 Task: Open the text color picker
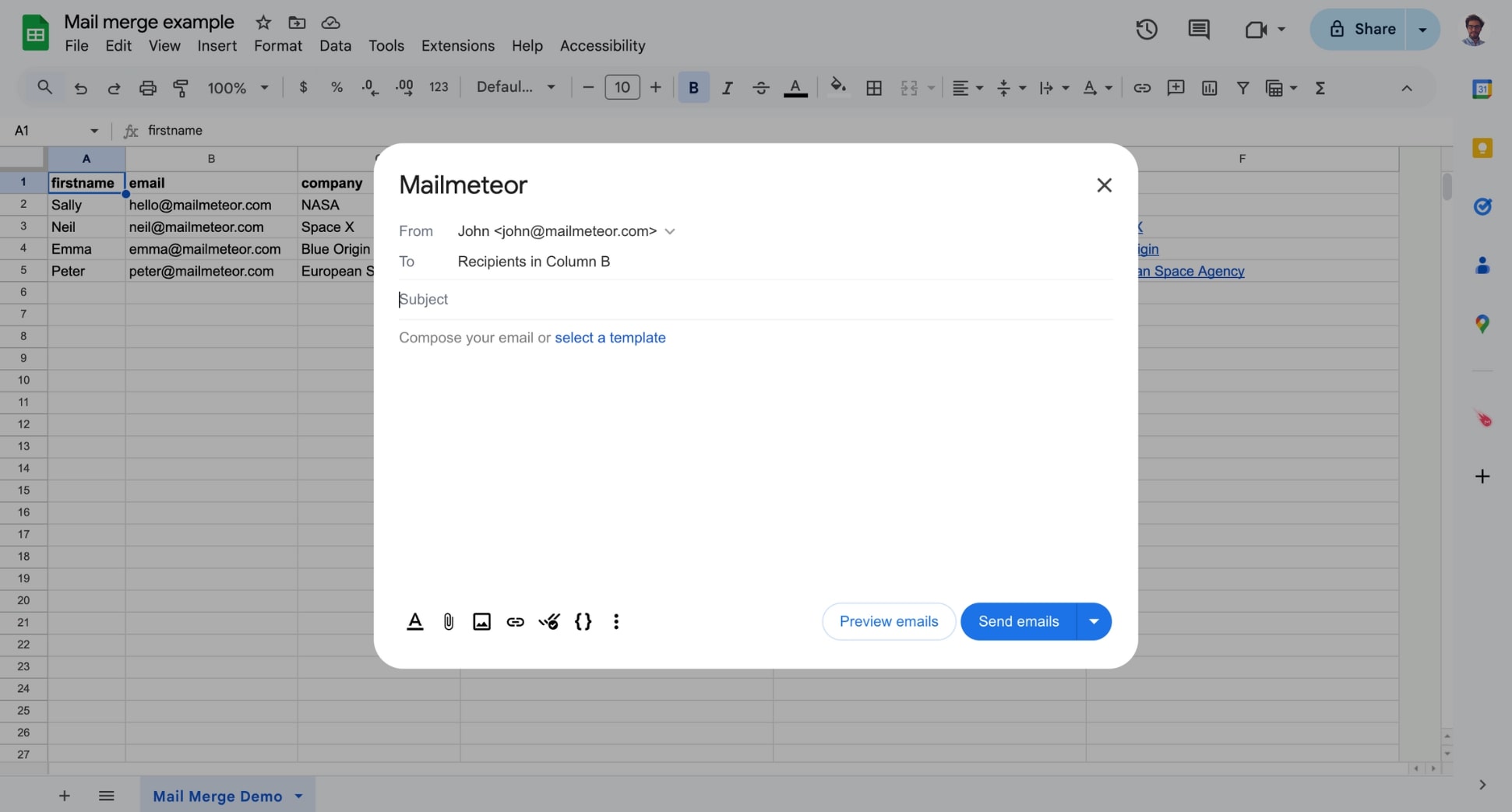(x=795, y=88)
